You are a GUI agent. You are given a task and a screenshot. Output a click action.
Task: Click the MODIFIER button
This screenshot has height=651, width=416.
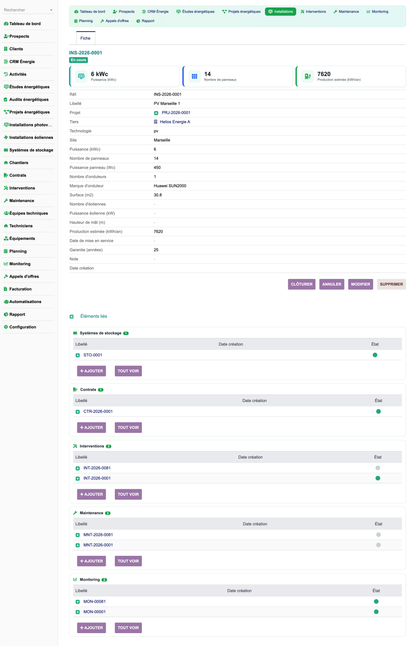(x=360, y=284)
